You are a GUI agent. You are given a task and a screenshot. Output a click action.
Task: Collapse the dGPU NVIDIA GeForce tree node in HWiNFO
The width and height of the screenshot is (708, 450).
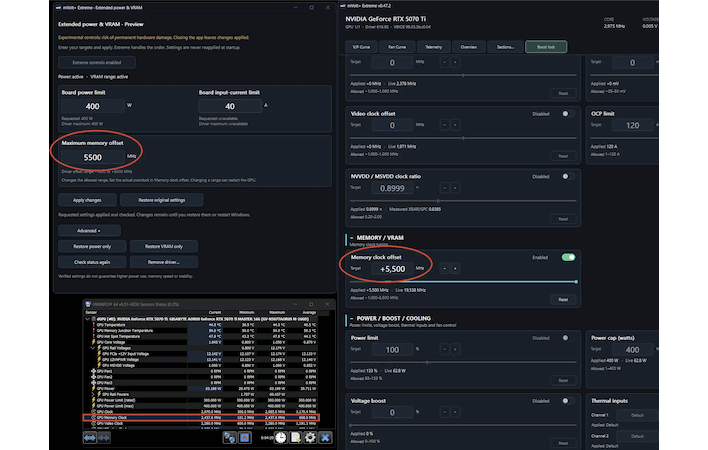click(x=88, y=319)
